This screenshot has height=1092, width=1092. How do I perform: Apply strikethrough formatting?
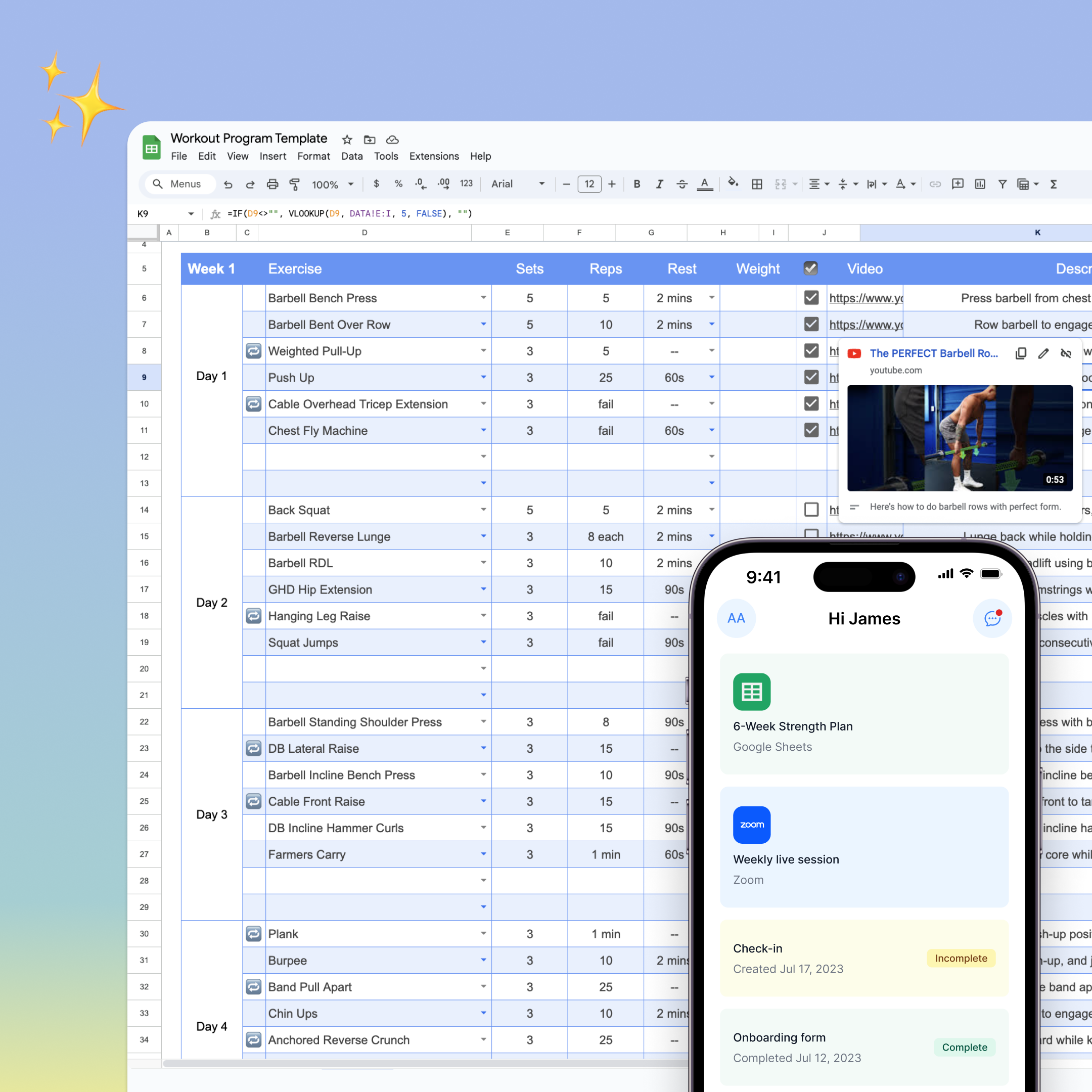tap(681, 184)
